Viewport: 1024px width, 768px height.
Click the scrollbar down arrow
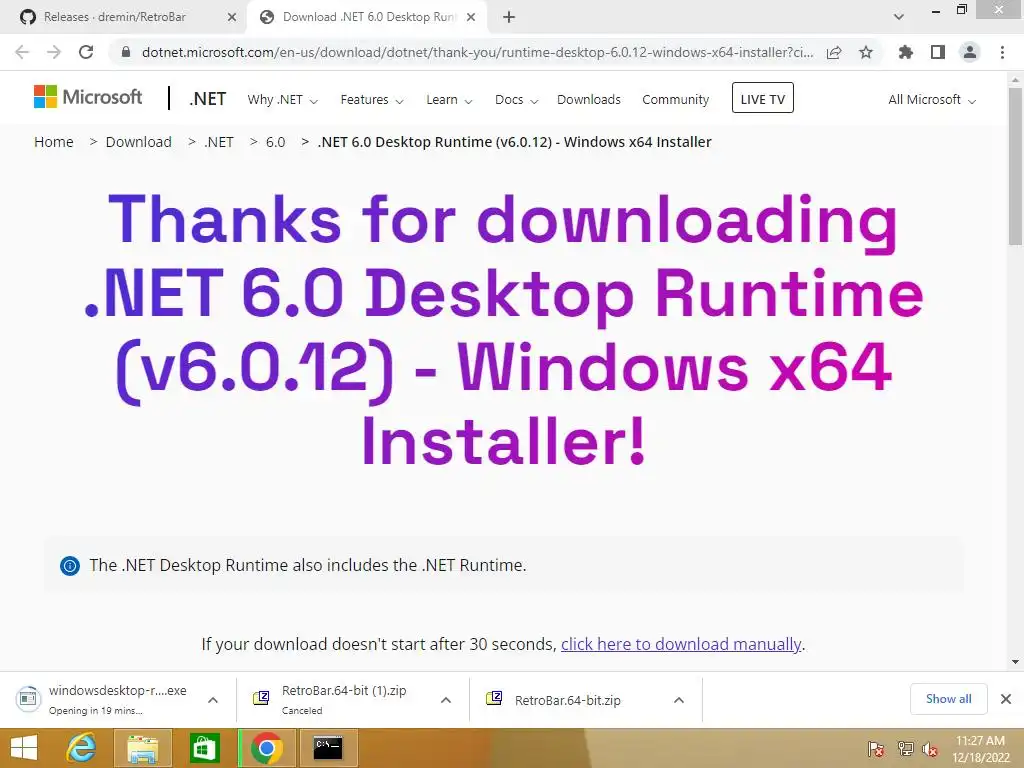tap(1015, 662)
